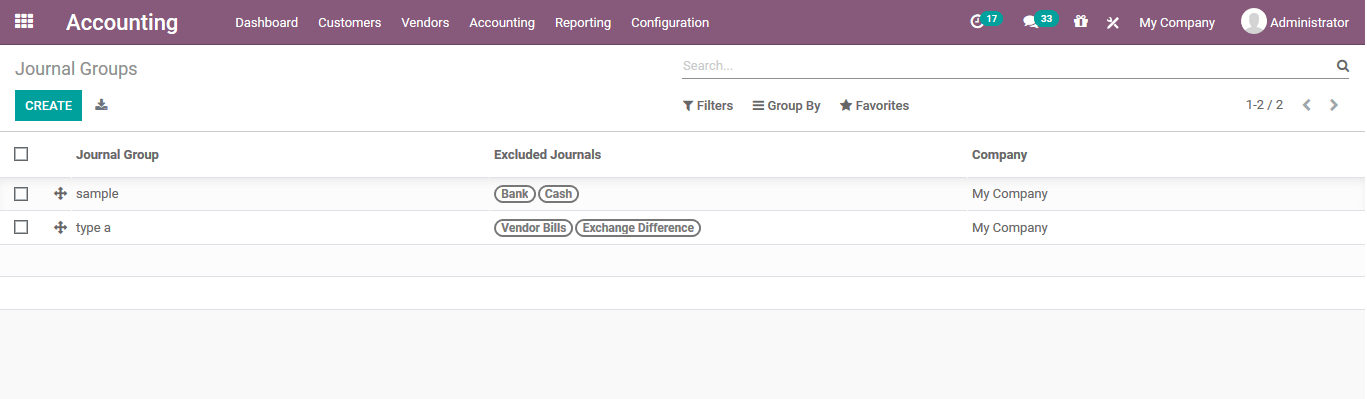The image size is (1367, 399).
Task: Click the Exchange Difference tag
Action: click(638, 228)
